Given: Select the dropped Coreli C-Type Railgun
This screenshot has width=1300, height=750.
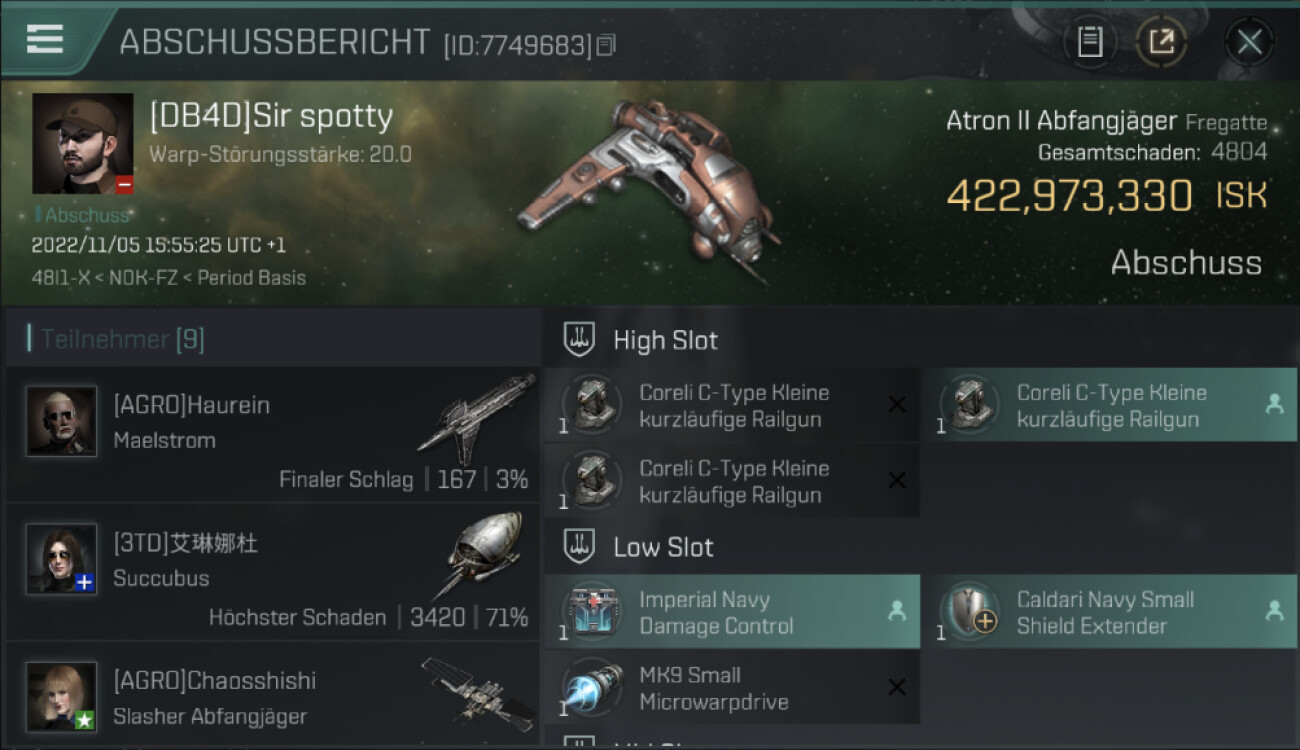Looking at the screenshot, I should 1110,405.
